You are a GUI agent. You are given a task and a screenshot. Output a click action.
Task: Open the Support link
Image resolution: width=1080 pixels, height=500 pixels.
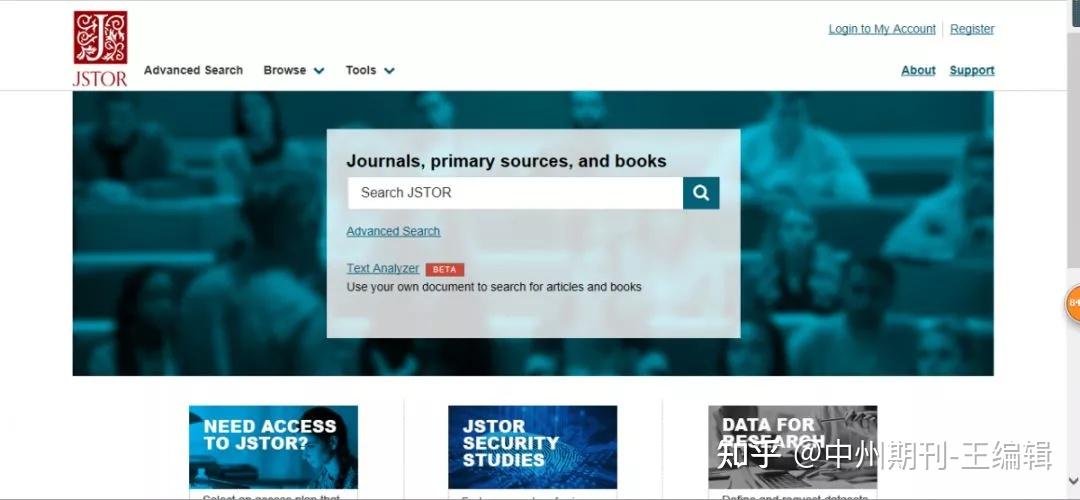point(972,70)
